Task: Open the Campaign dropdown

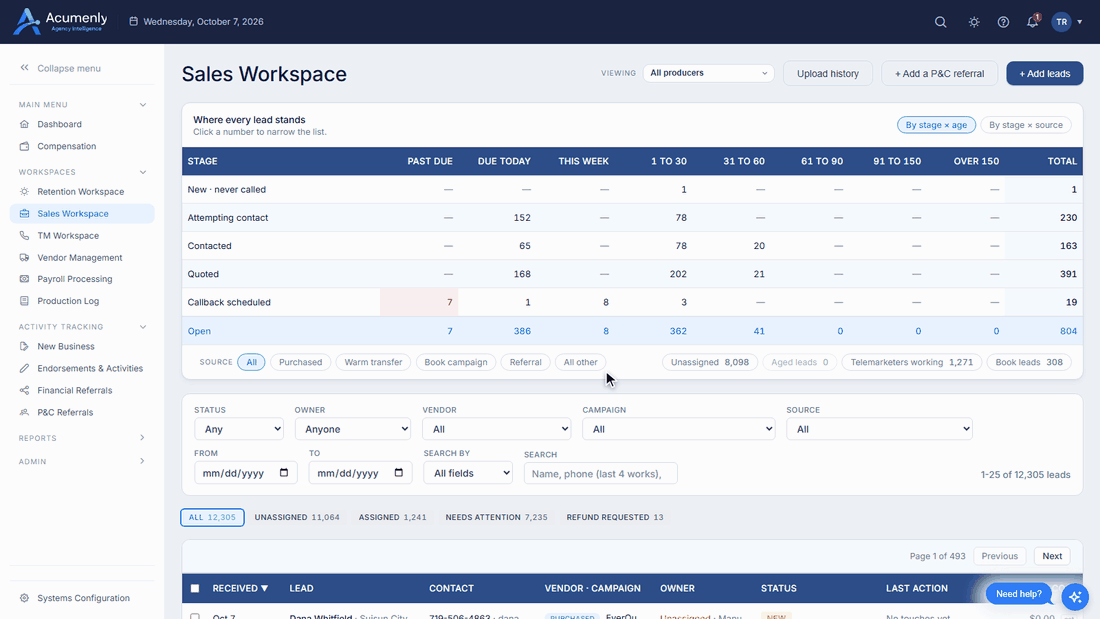Action: point(678,429)
